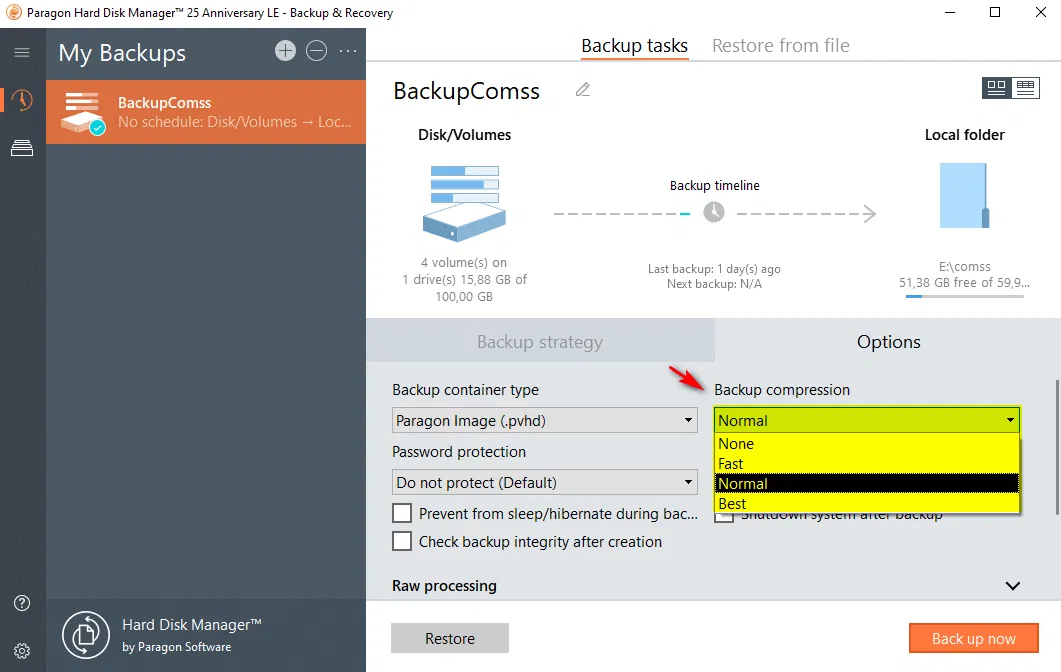Open the Password protection dropdown

544,483
